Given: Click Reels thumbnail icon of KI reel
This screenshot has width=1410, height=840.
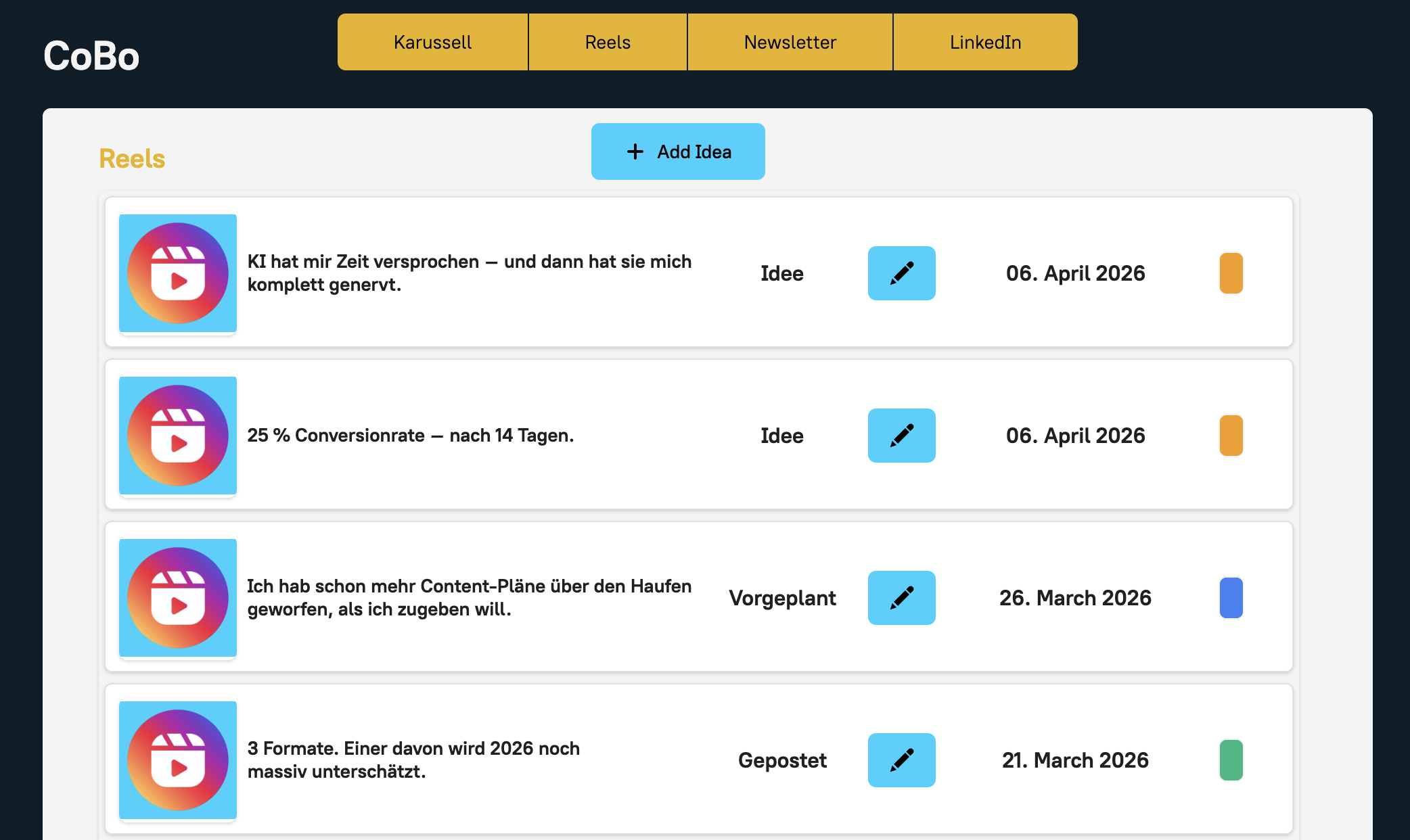Looking at the screenshot, I should 178,273.
